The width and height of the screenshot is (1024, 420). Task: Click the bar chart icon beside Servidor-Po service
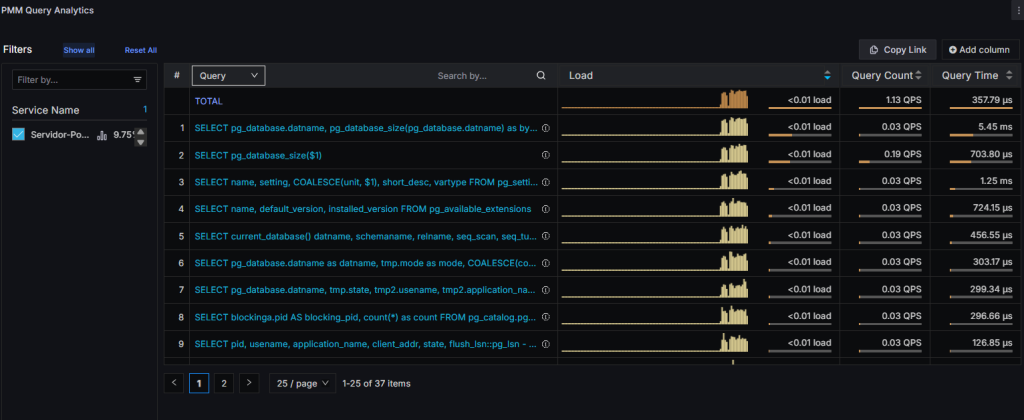click(x=101, y=134)
